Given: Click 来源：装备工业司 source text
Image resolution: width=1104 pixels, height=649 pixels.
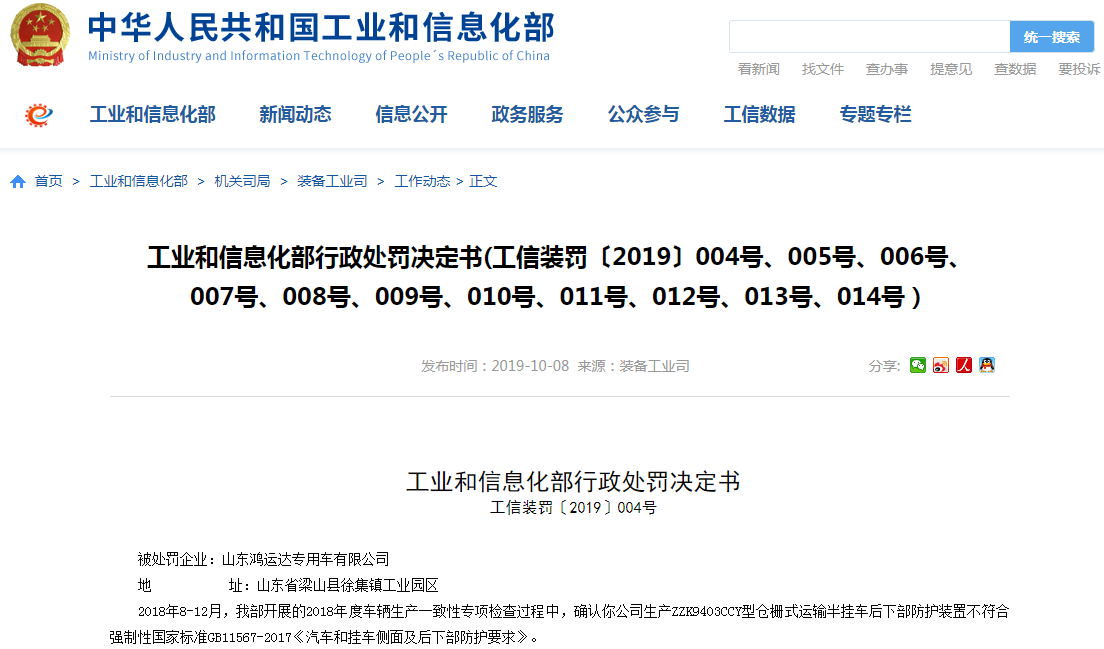Looking at the screenshot, I should pyautogui.click(x=633, y=366).
